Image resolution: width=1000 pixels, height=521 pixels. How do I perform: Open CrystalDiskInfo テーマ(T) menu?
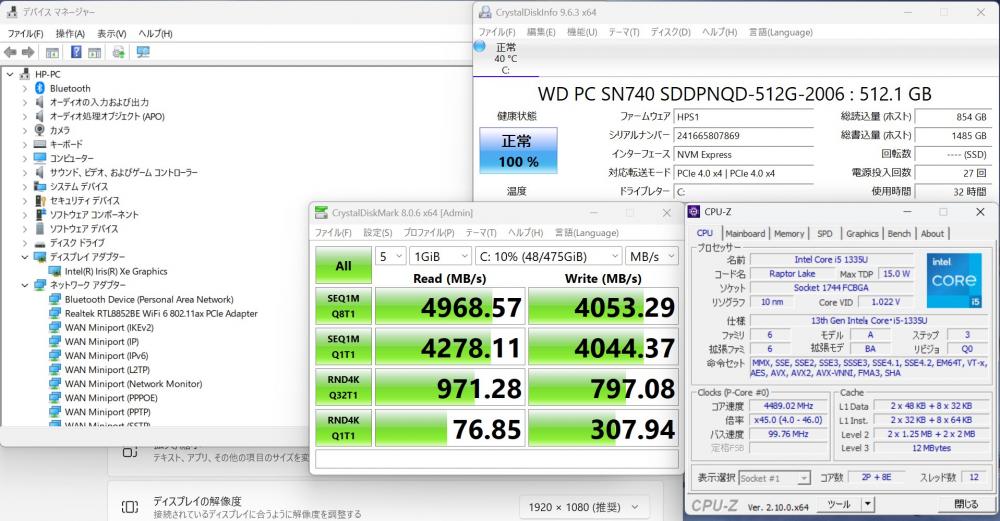pos(624,32)
